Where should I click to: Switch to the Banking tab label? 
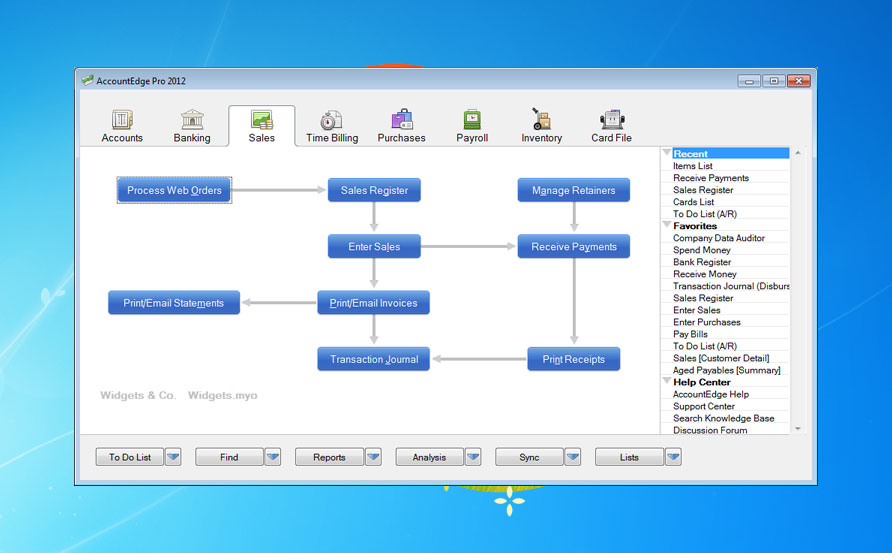pos(192,138)
